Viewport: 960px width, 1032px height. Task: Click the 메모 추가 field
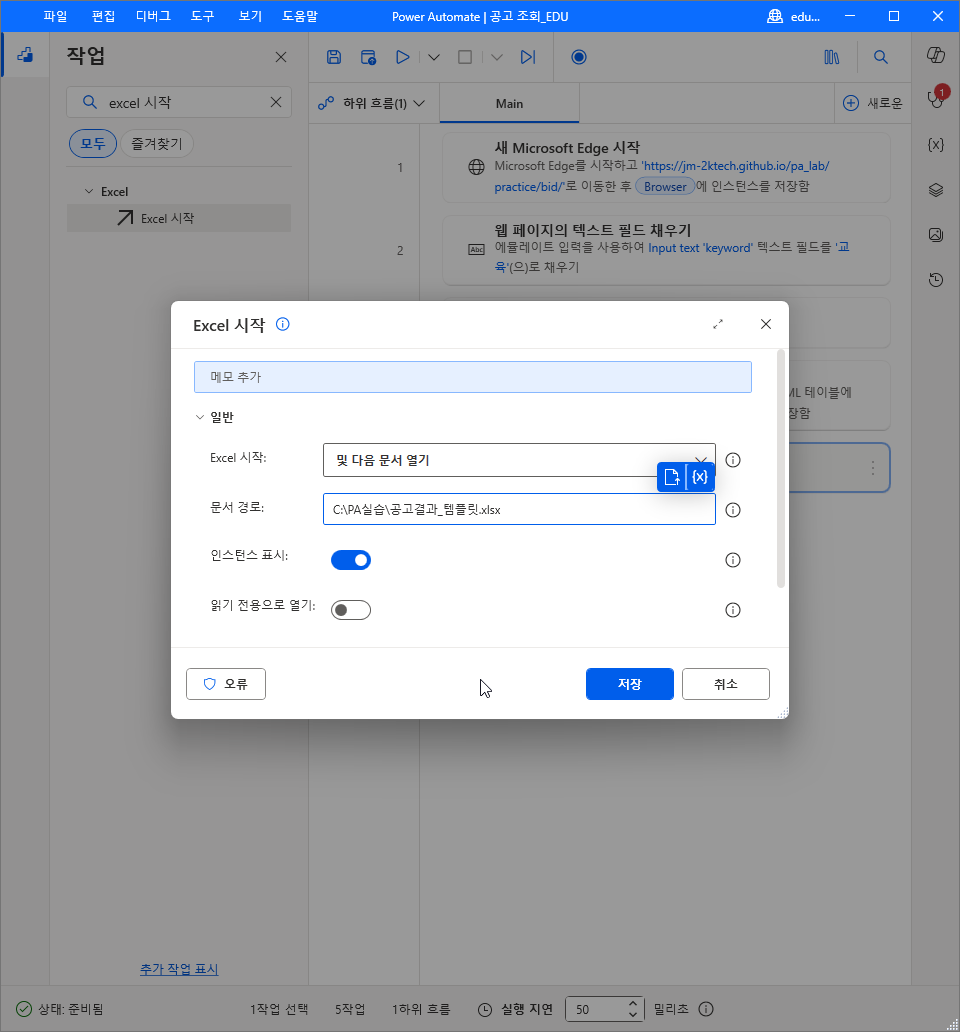pyautogui.click(x=472, y=377)
